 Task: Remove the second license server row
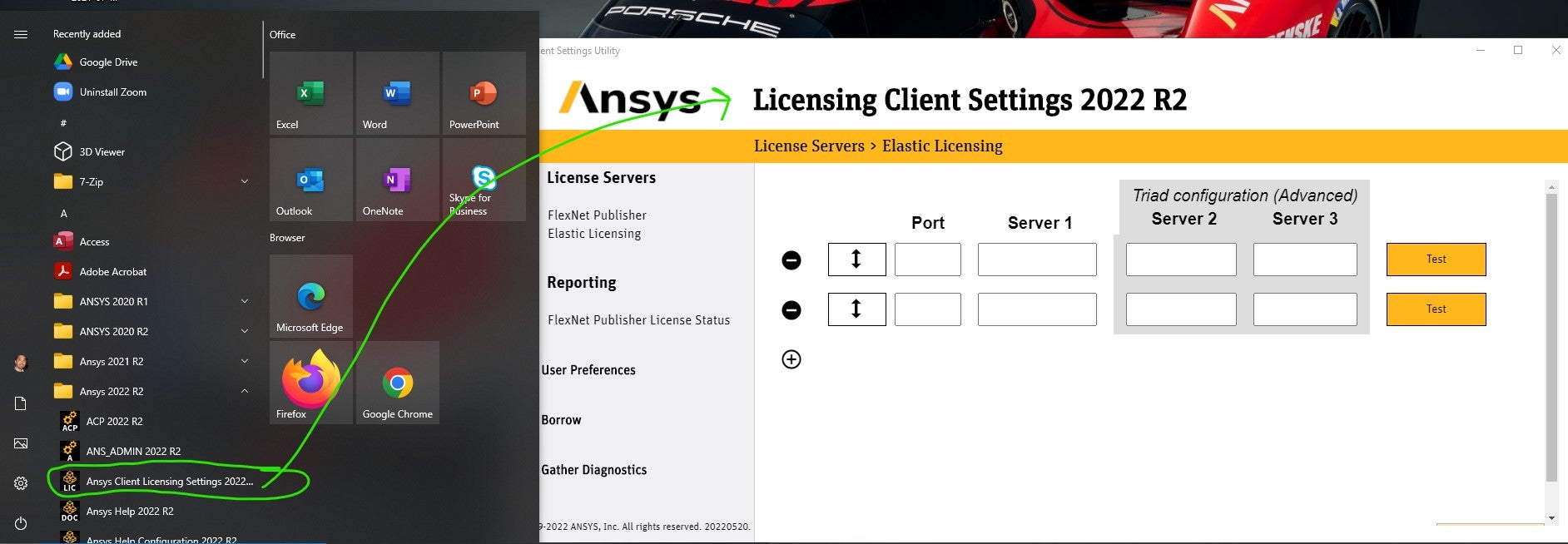[x=791, y=310]
